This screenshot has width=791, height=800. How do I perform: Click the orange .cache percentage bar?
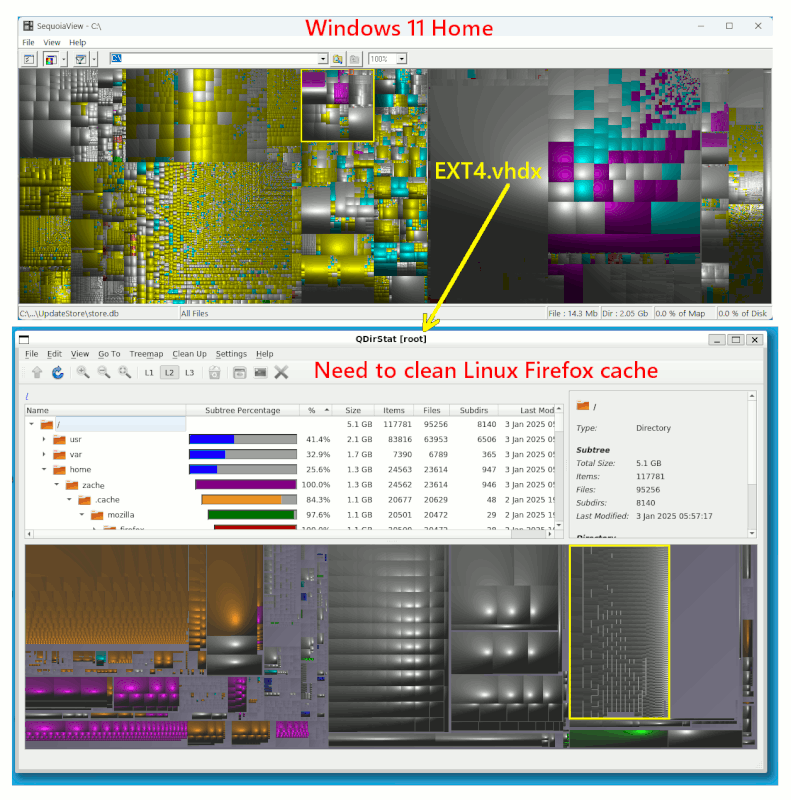[249, 499]
